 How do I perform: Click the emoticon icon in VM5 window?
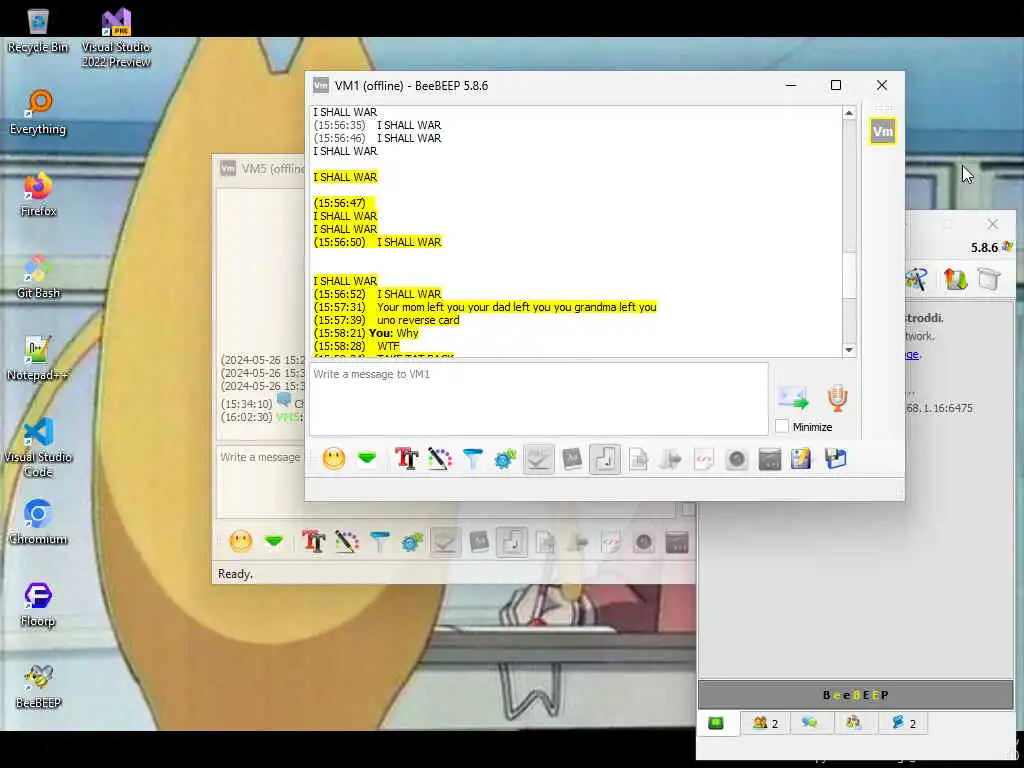(x=241, y=541)
